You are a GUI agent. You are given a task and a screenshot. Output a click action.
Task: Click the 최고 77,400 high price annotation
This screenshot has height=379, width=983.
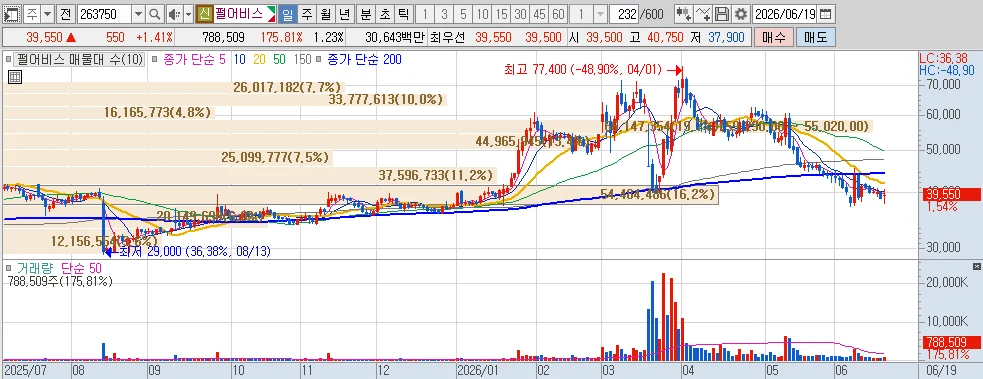point(582,70)
